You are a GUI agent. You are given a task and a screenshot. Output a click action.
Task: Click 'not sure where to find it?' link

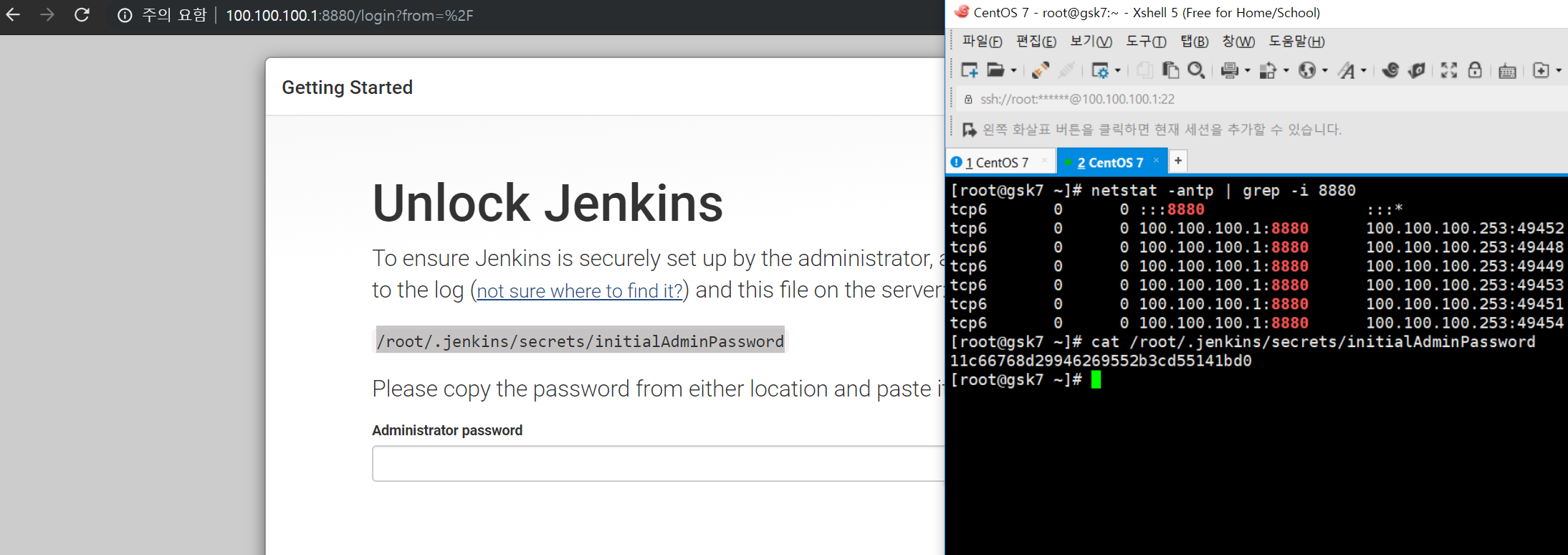pos(580,291)
